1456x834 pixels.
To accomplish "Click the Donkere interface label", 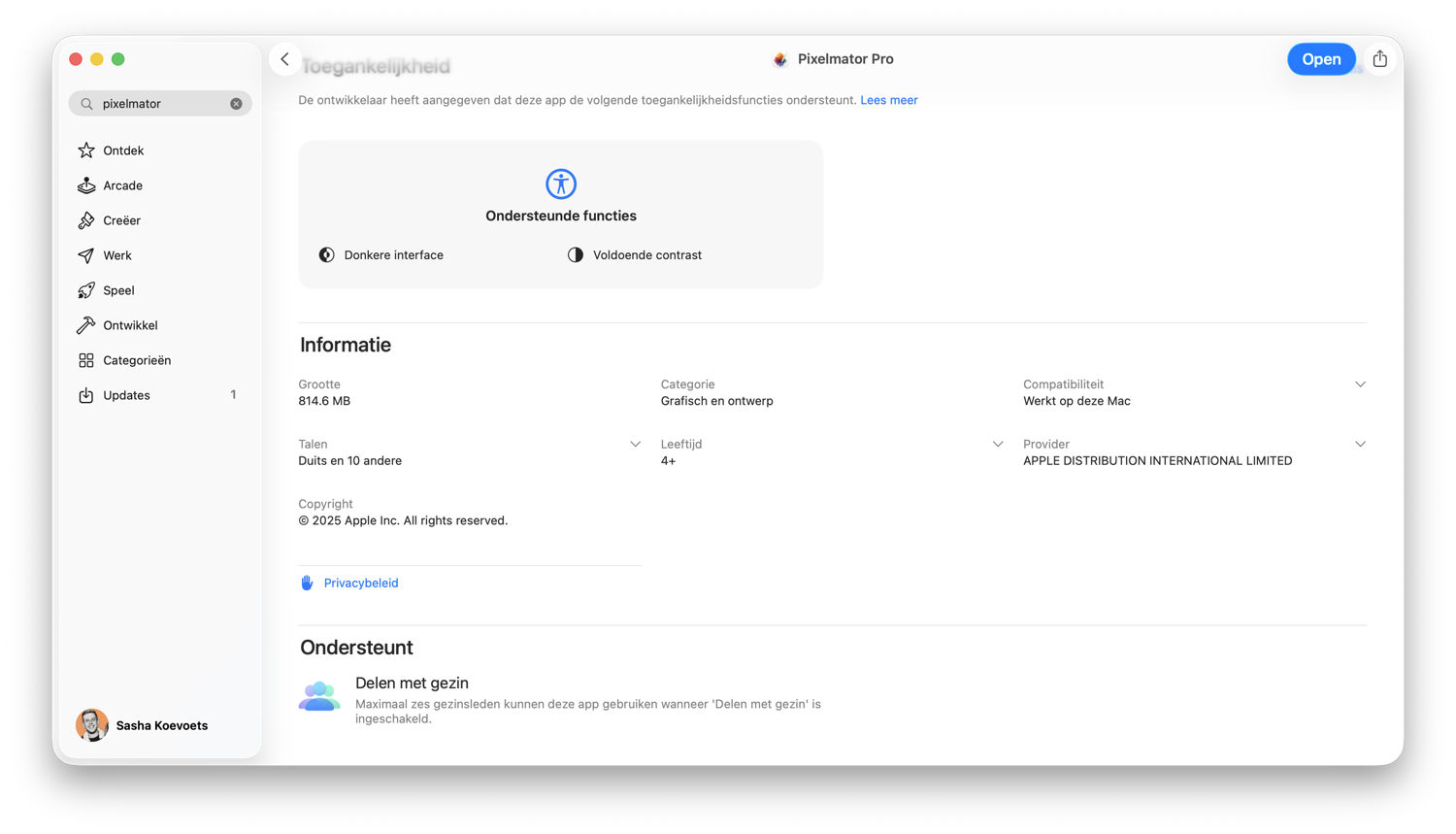I will coord(394,255).
